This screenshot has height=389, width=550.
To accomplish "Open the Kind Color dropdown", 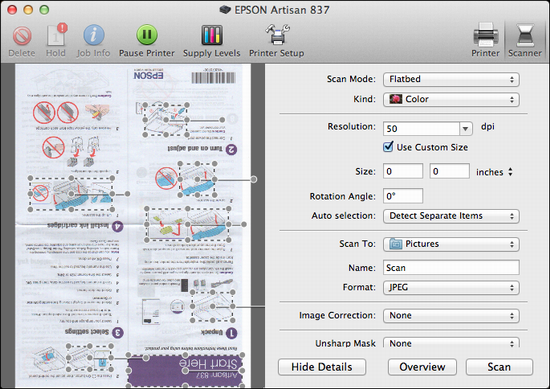I will point(451,99).
